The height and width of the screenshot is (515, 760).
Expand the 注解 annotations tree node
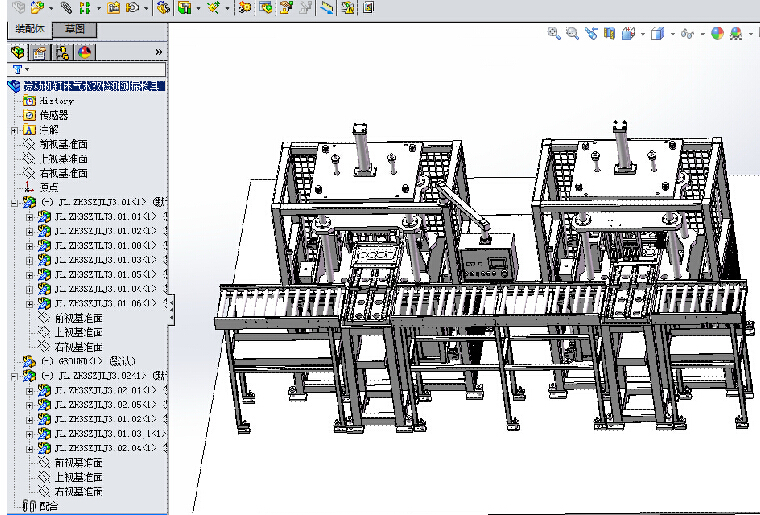click(14, 130)
